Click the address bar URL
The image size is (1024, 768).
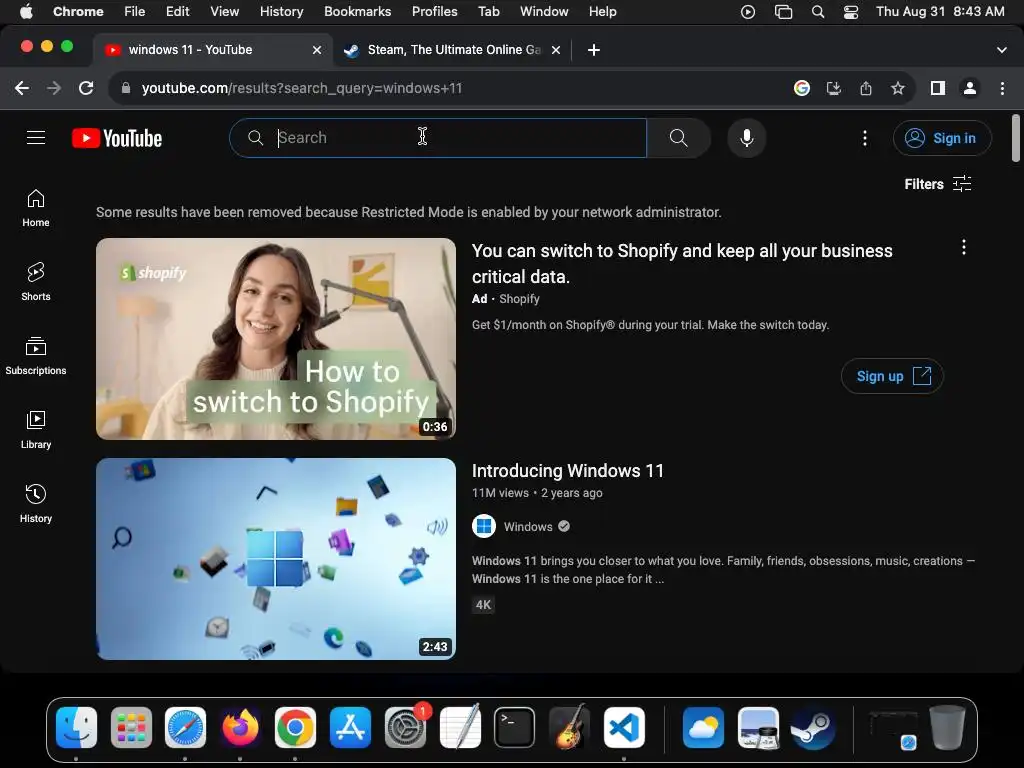click(x=302, y=88)
